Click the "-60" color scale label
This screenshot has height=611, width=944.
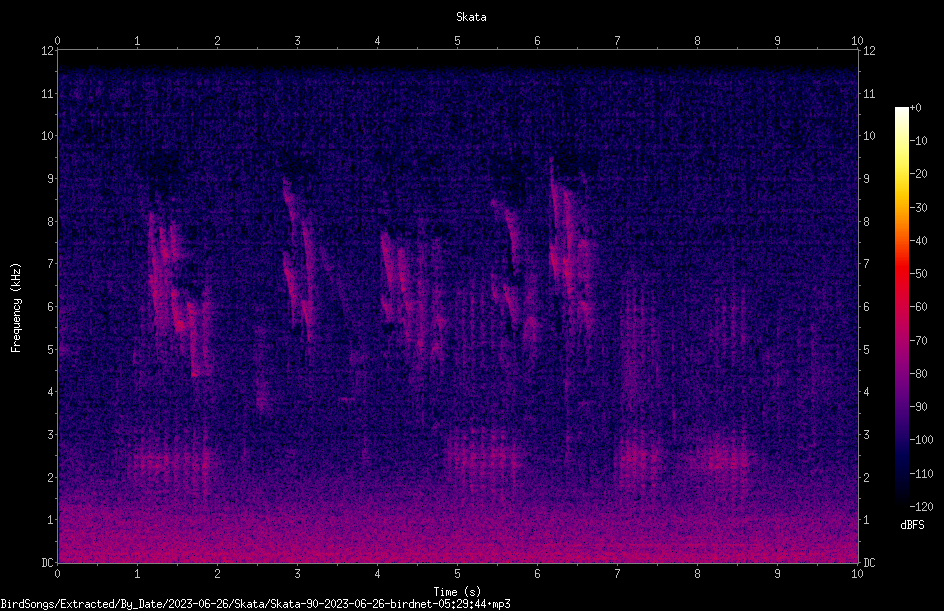pyautogui.click(x=919, y=307)
